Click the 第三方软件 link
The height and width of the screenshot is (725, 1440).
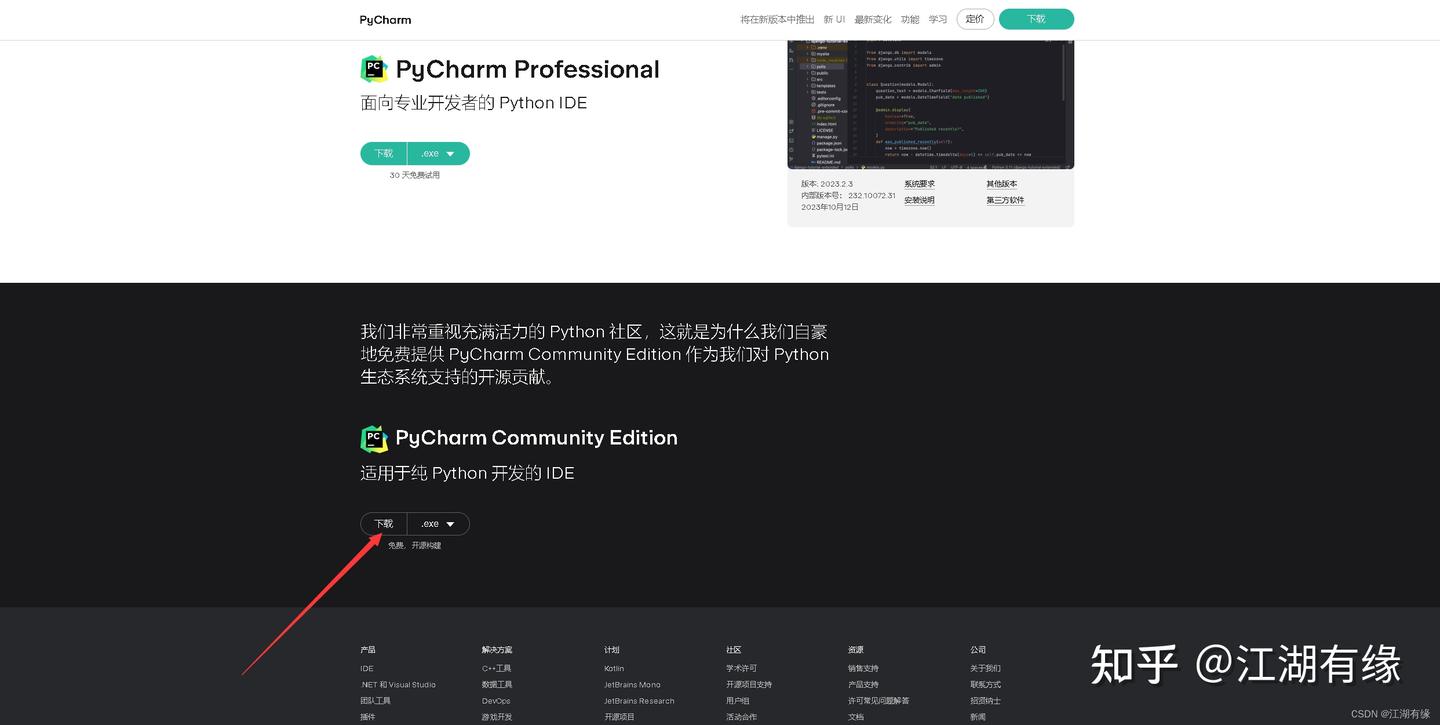pos(1004,200)
